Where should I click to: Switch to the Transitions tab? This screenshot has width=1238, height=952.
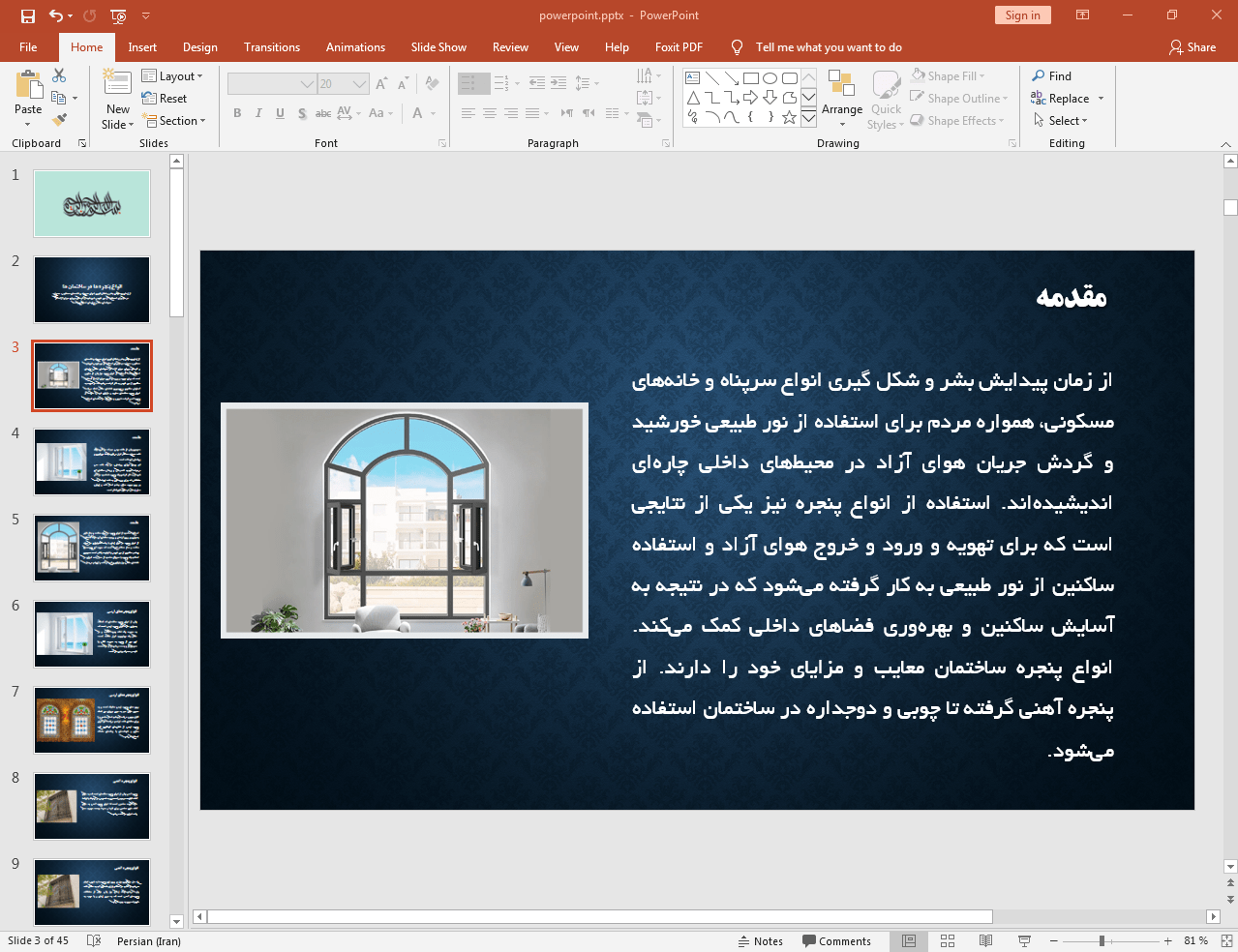point(272,47)
